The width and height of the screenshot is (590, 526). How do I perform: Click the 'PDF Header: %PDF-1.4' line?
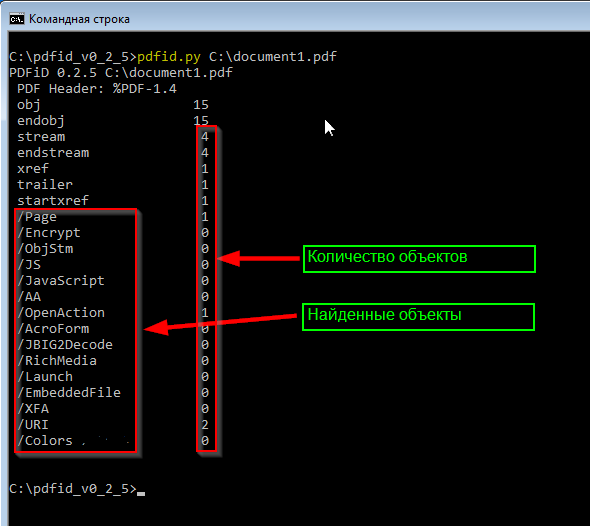(x=97, y=89)
